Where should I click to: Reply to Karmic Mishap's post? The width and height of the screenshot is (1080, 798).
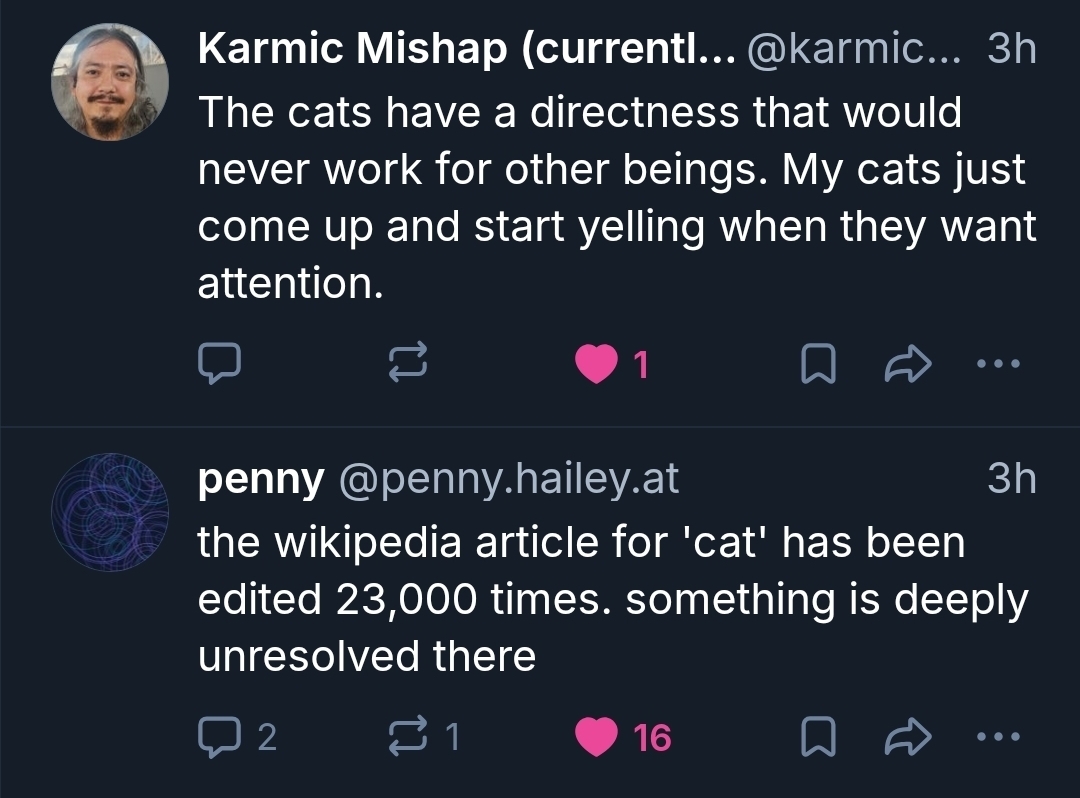click(218, 365)
